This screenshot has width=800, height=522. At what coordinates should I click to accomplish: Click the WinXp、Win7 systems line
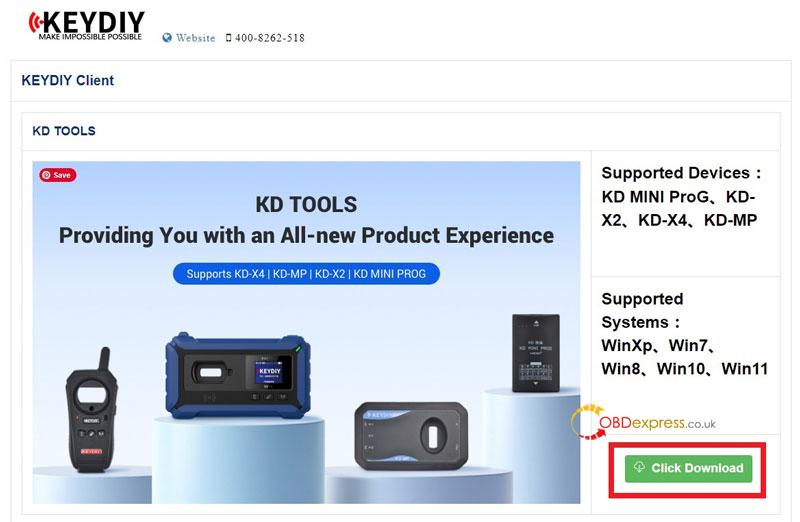point(659,346)
